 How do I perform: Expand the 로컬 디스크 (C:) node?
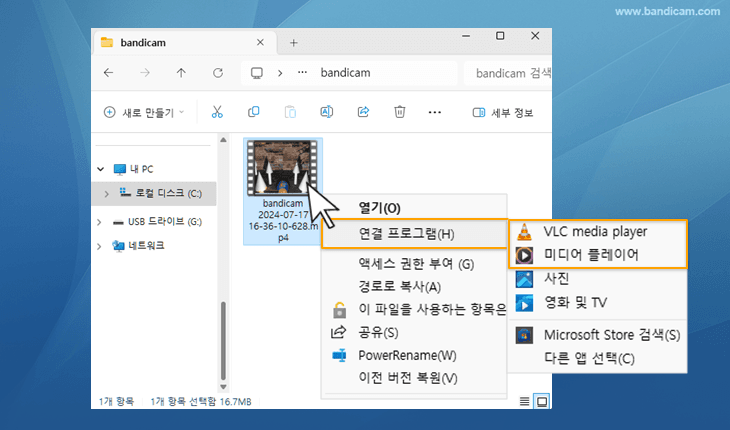tap(107, 194)
